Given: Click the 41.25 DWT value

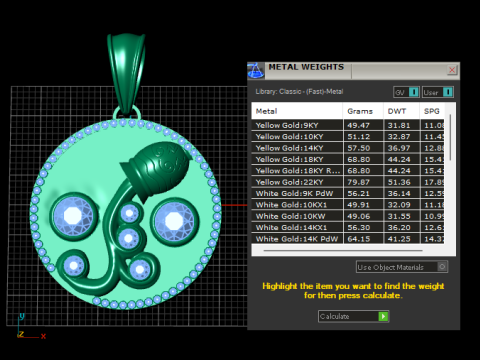Looking at the screenshot, I should [399, 239].
